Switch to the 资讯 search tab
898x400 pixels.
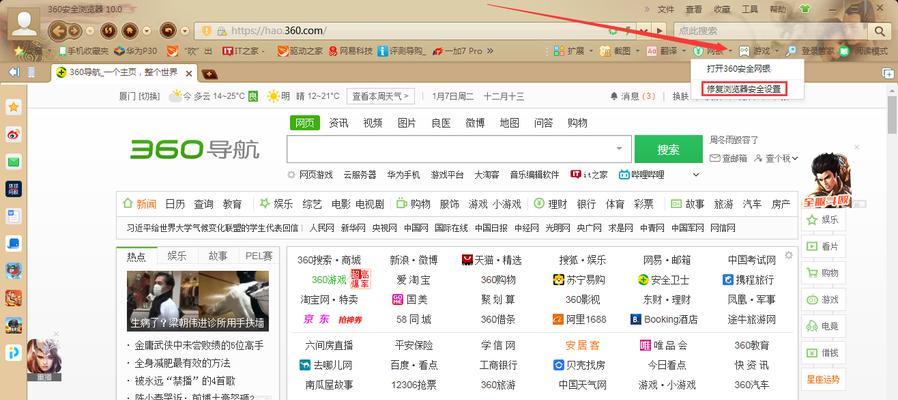(338, 123)
